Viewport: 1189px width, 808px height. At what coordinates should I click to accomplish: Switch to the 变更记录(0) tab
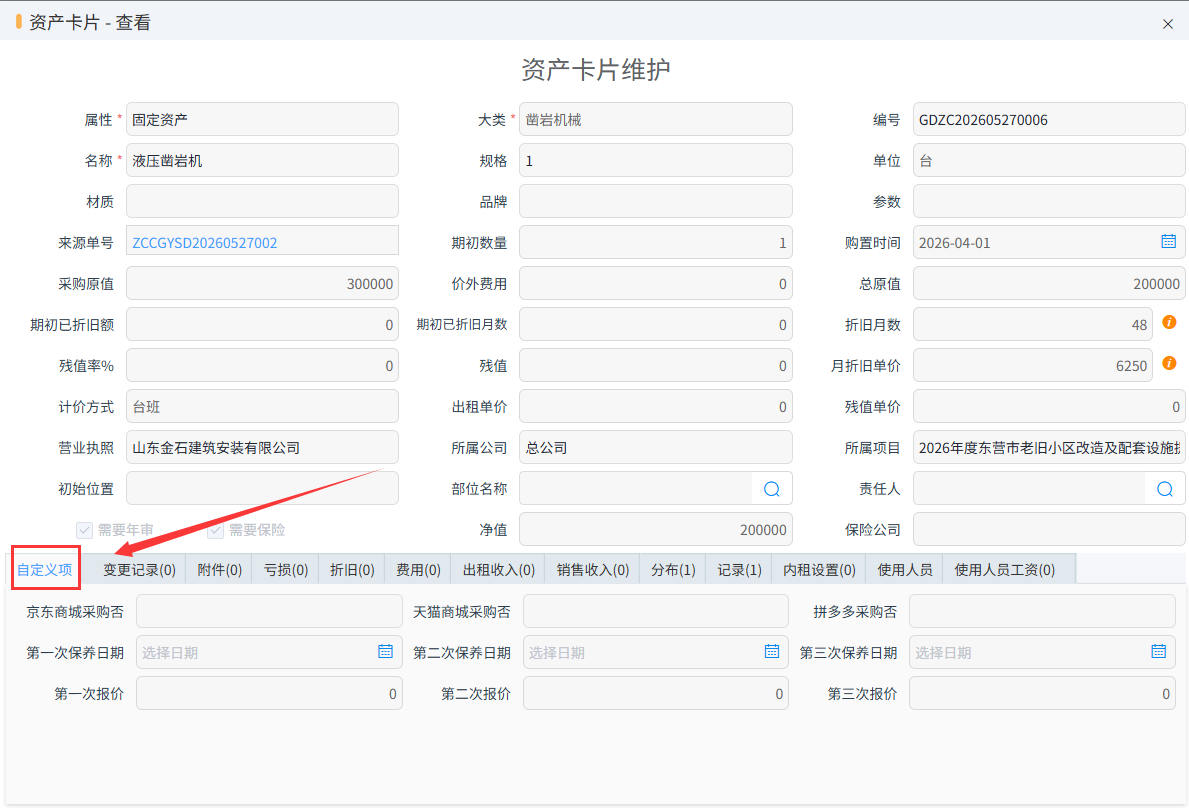pyautogui.click(x=140, y=569)
